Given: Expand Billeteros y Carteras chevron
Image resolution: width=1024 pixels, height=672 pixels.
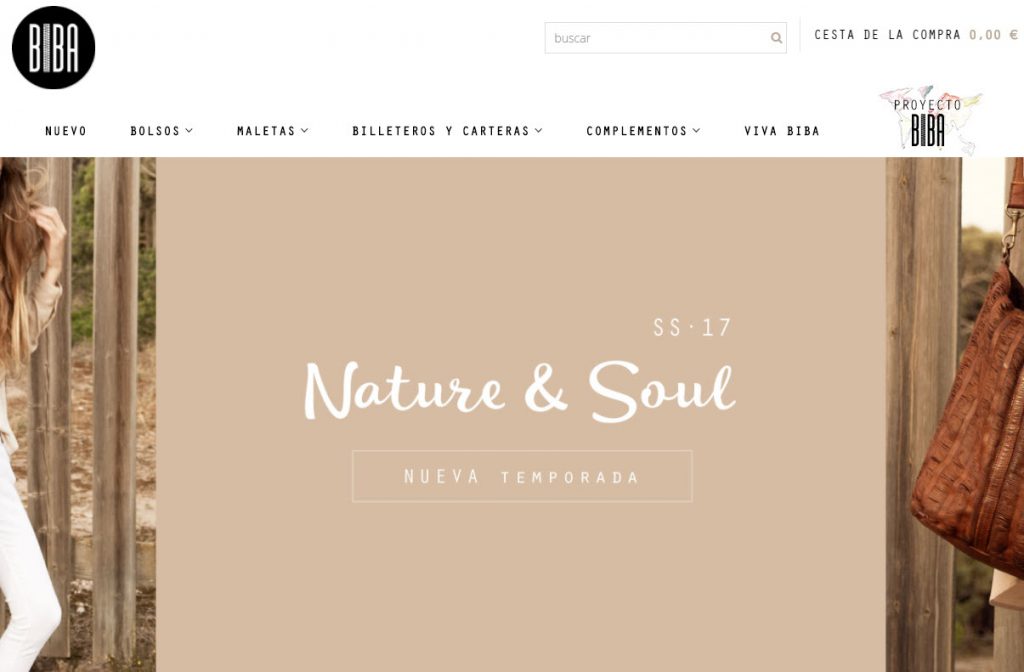Looking at the screenshot, I should click(x=539, y=131).
